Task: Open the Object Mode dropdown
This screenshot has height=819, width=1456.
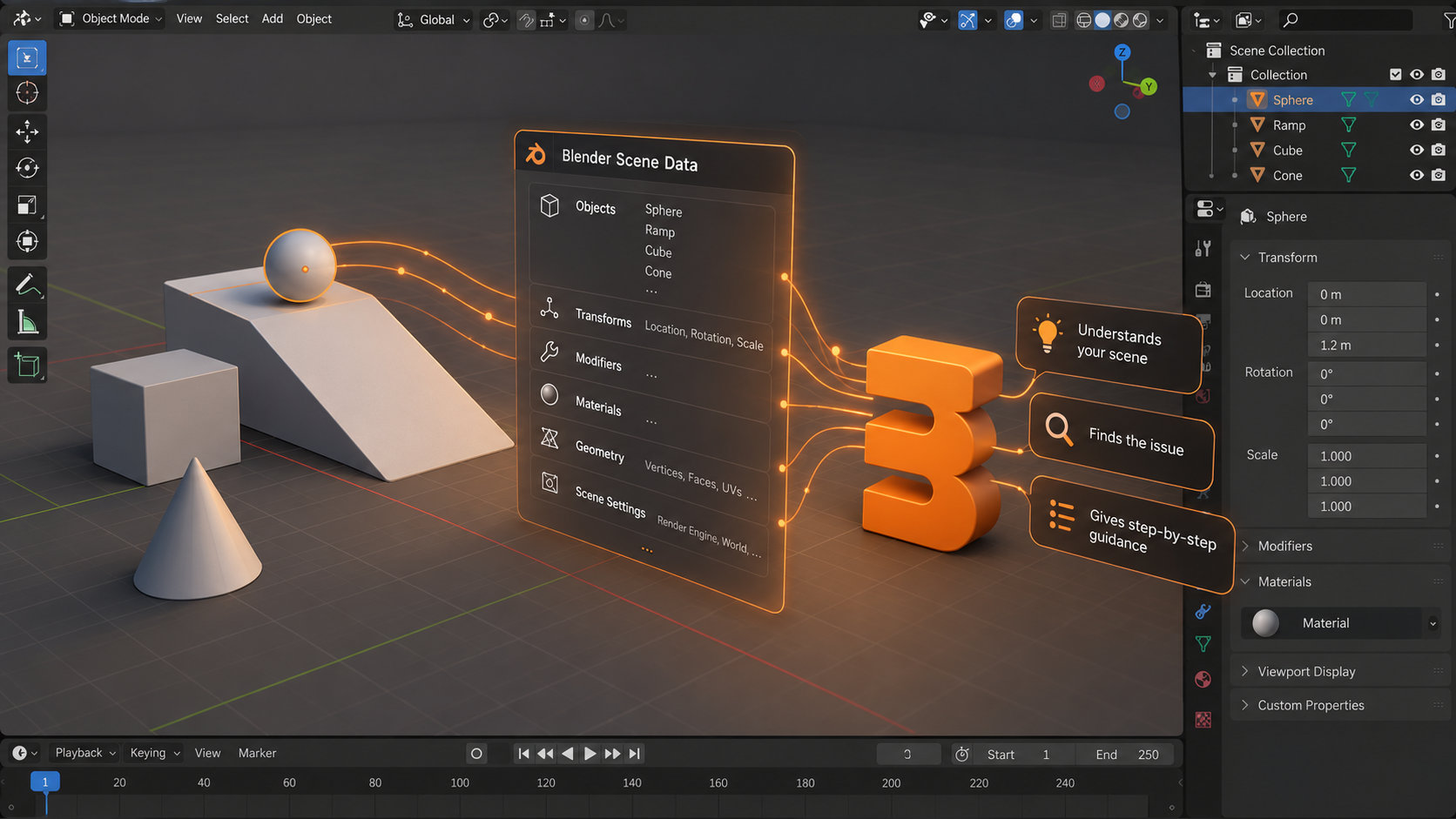Action: click(x=110, y=18)
